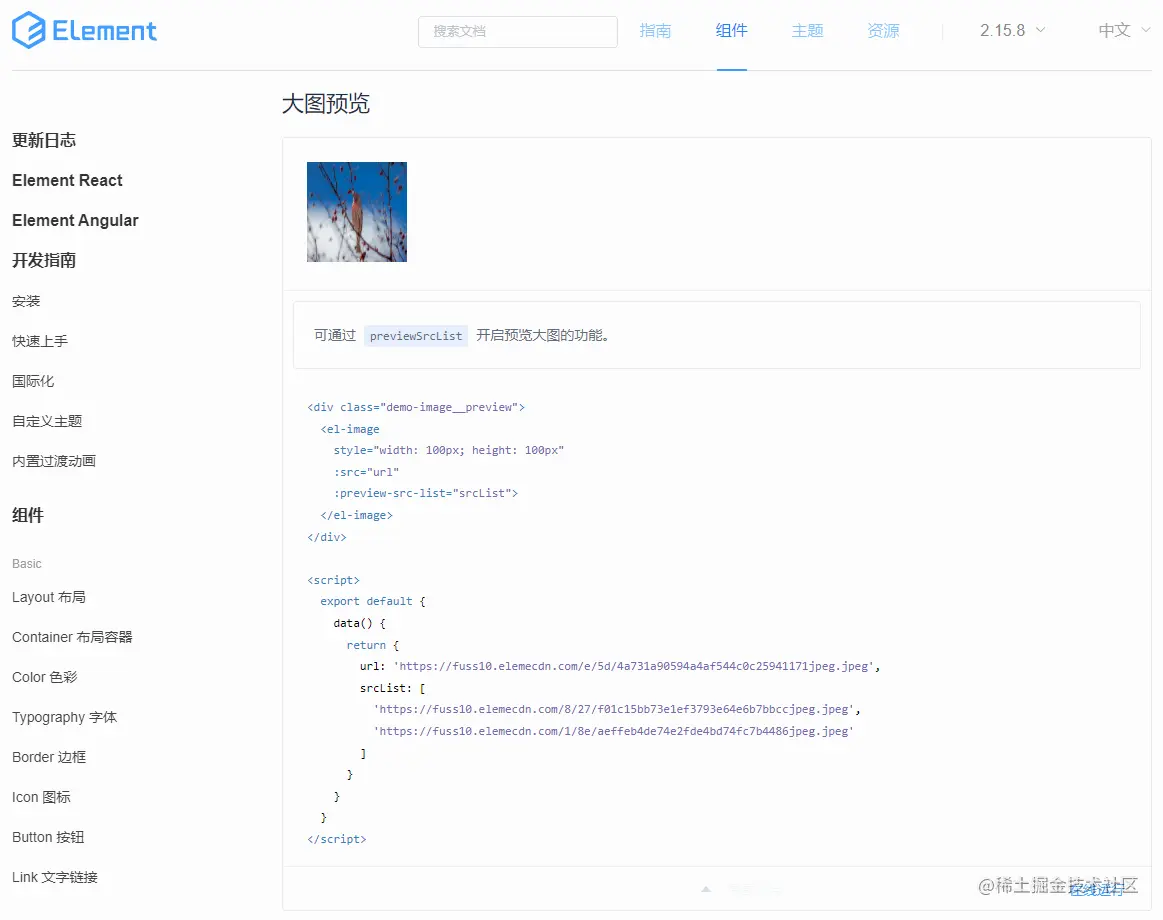The height and width of the screenshot is (920, 1163).
Task: Click the previewSrcList code tag
Action: pos(416,336)
